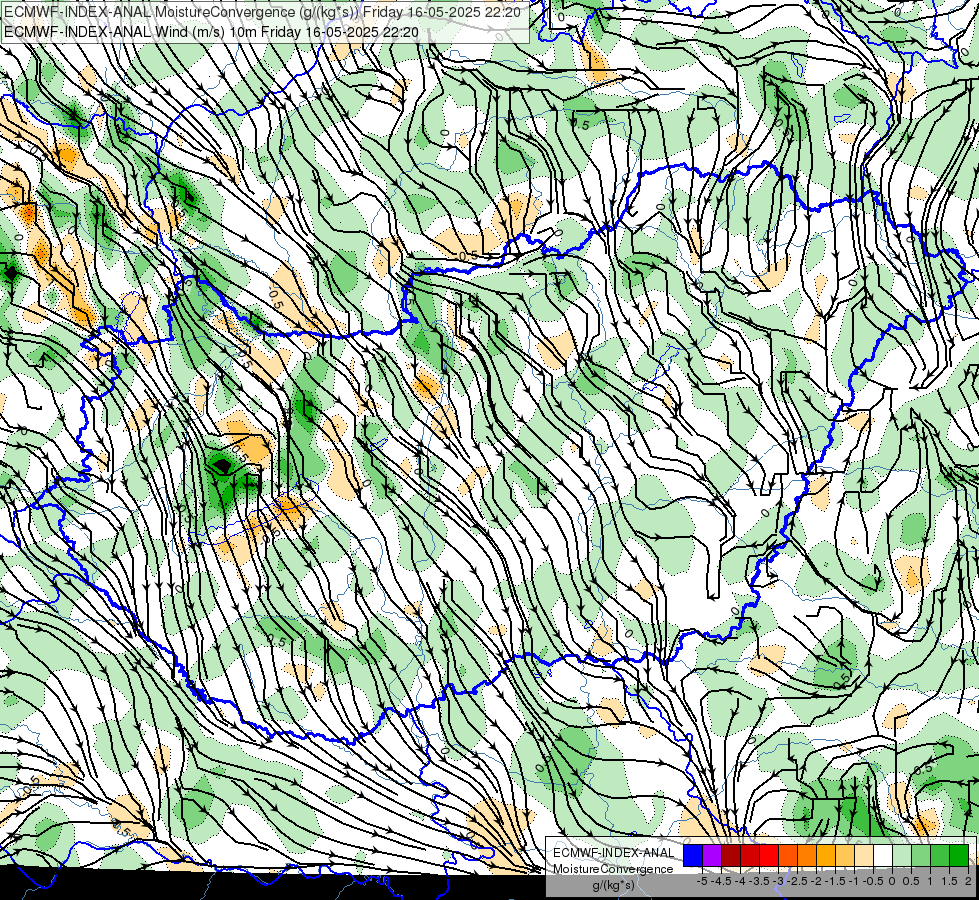Click the -2 legend tick label
The image size is (979, 900).
(816, 881)
